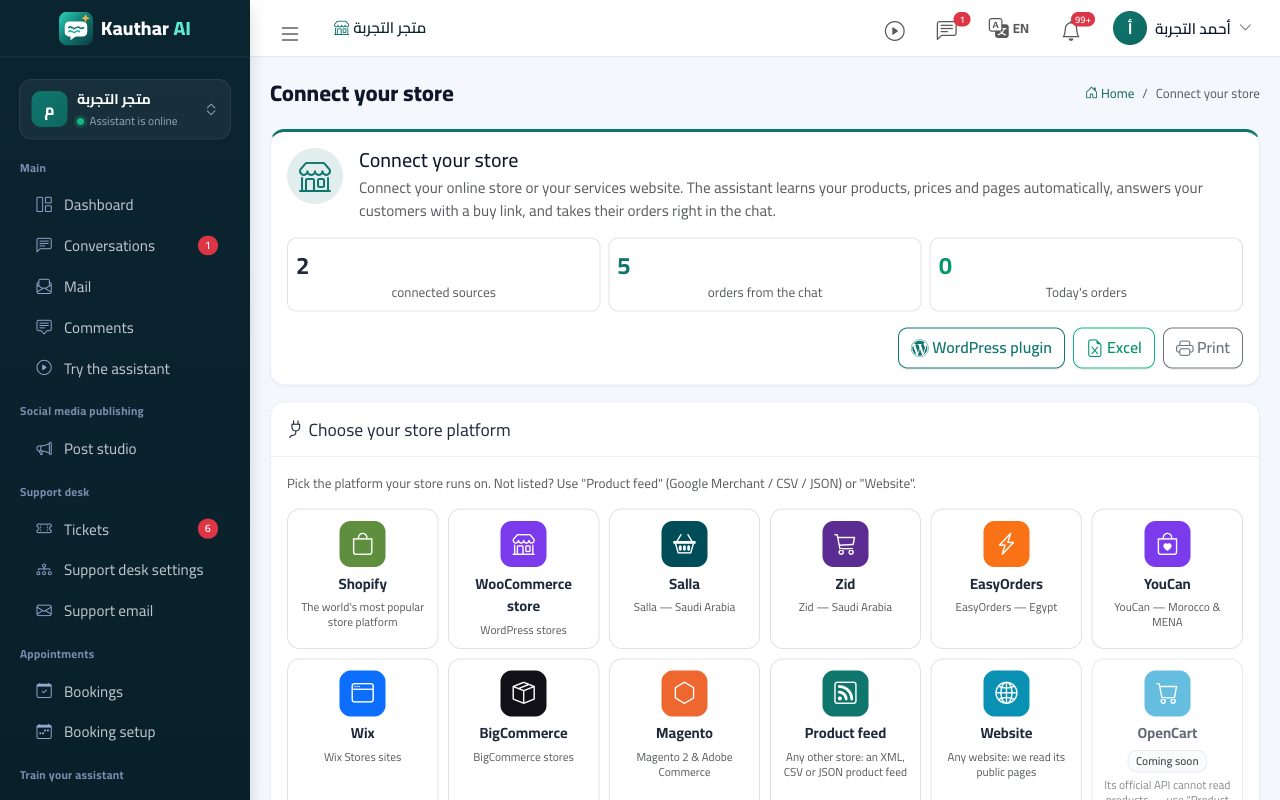Select the Product feed RSS icon
The width and height of the screenshot is (1280, 800).
click(846, 693)
